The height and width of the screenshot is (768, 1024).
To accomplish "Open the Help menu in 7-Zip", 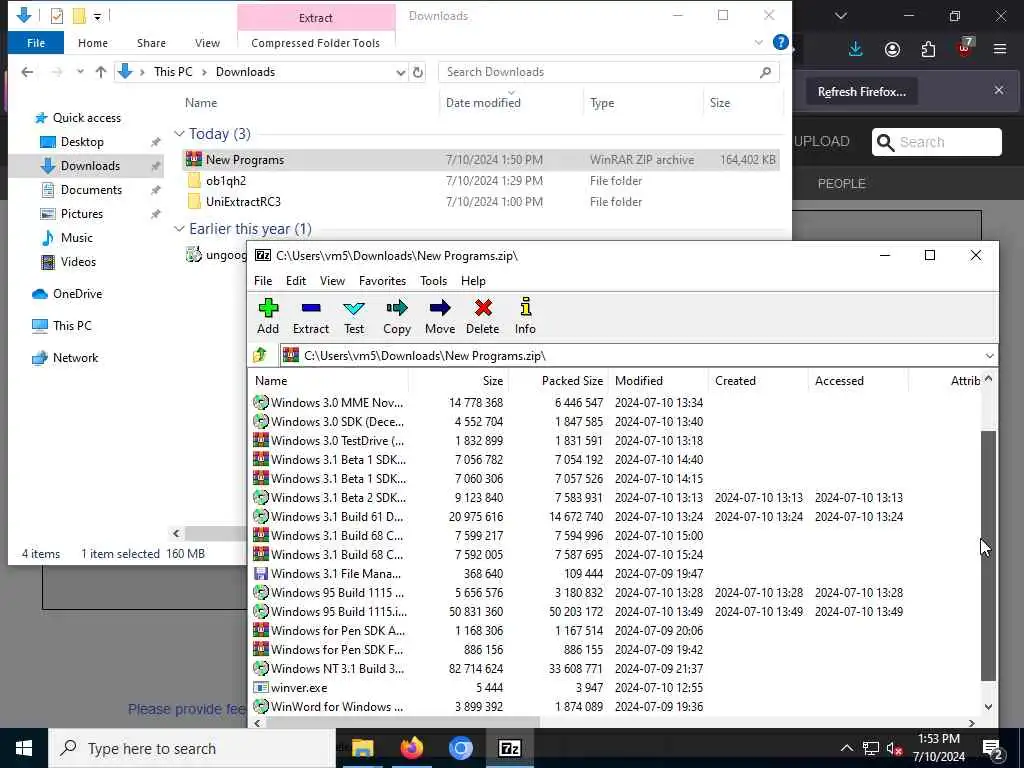I will coord(473,281).
